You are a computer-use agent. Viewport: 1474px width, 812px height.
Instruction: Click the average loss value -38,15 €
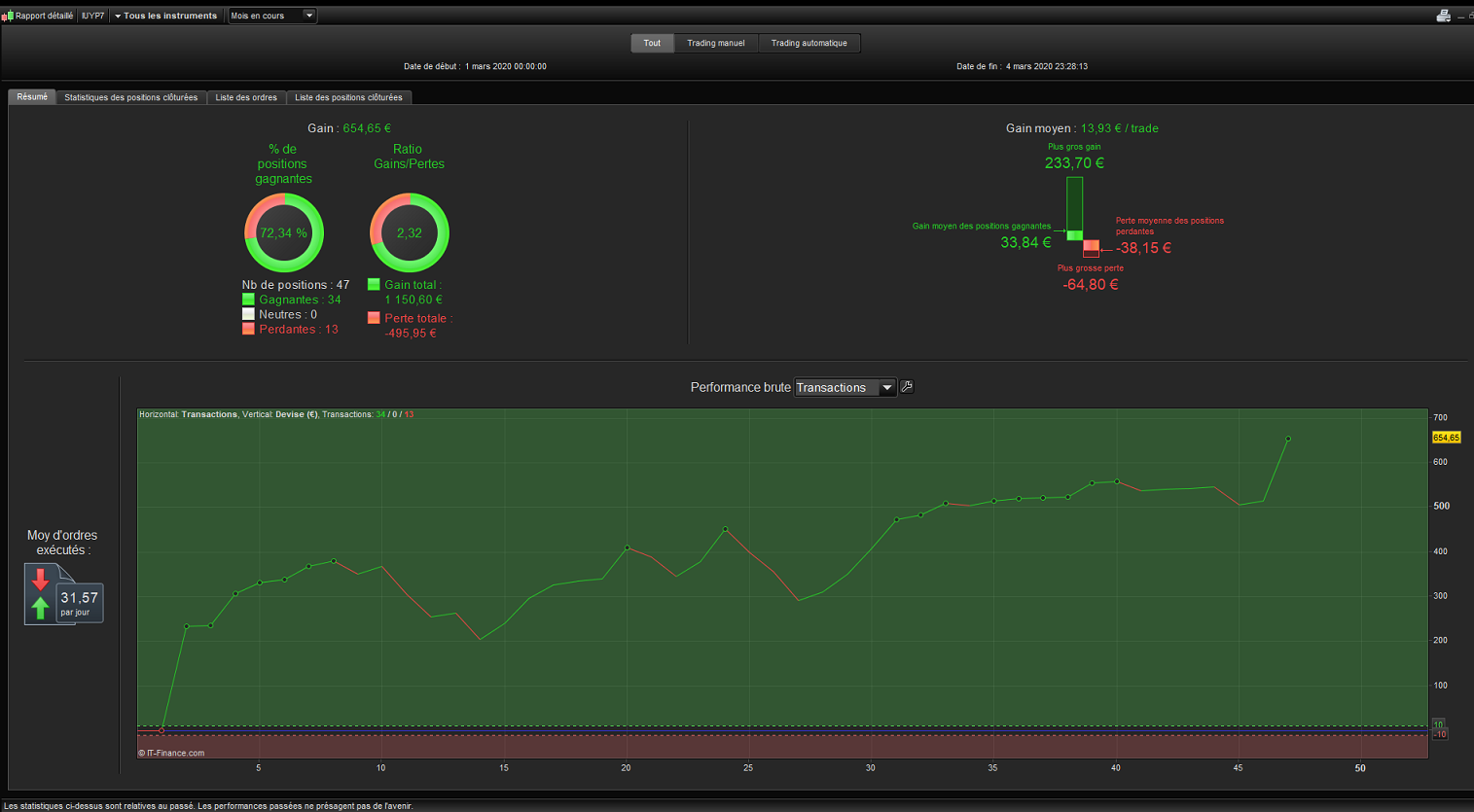[1143, 248]
